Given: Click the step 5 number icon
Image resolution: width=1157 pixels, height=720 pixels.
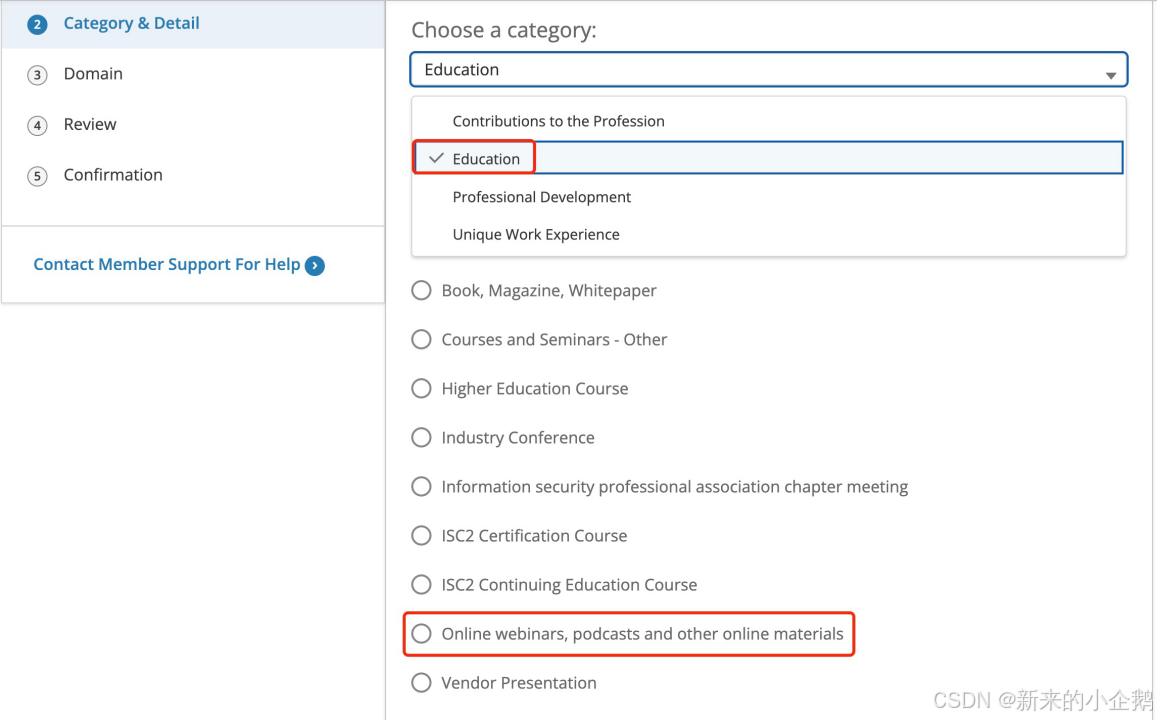Looking at the screenshot, I should [x=37, y=176].
